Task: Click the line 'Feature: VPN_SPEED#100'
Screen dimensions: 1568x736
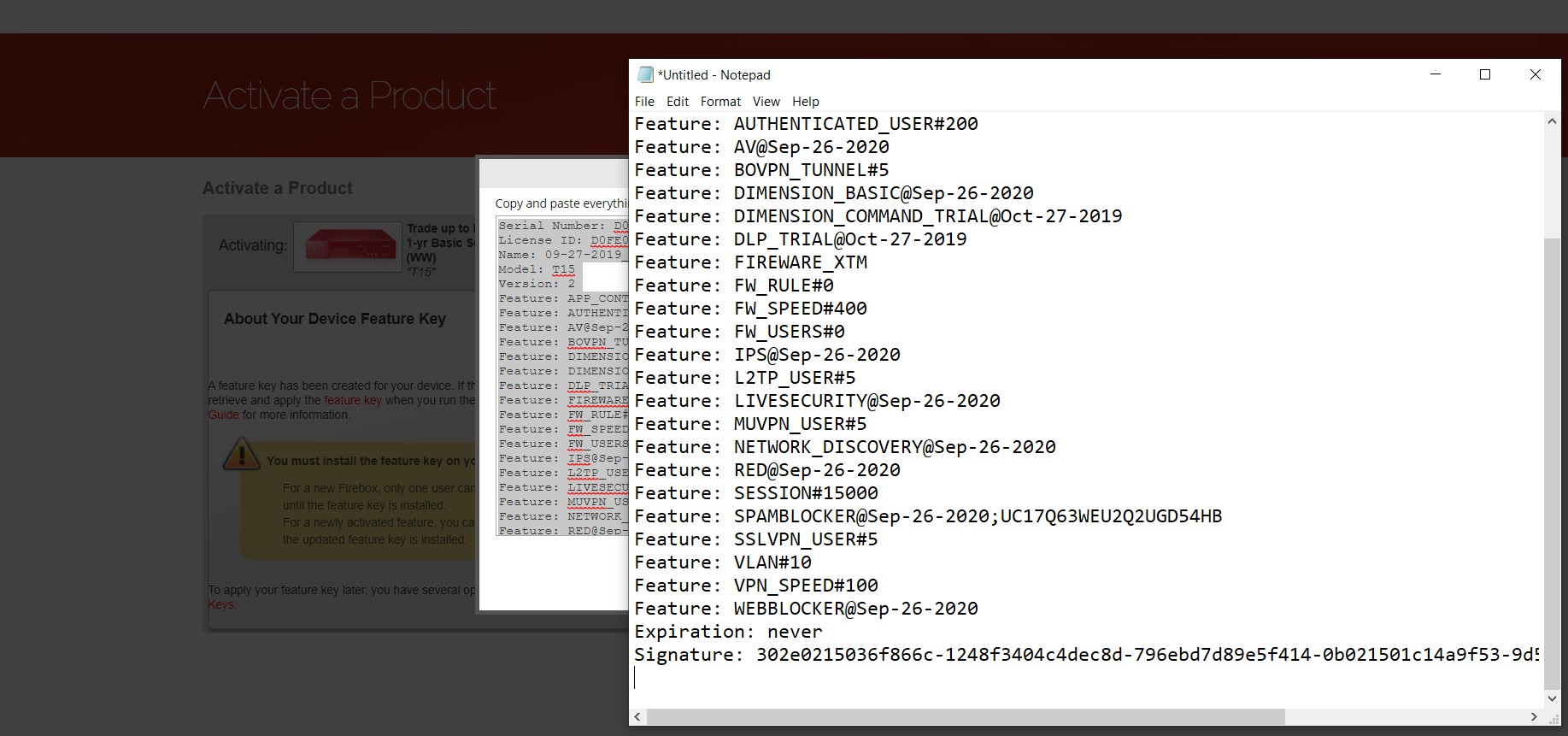Action: click(x=756, y=586)
